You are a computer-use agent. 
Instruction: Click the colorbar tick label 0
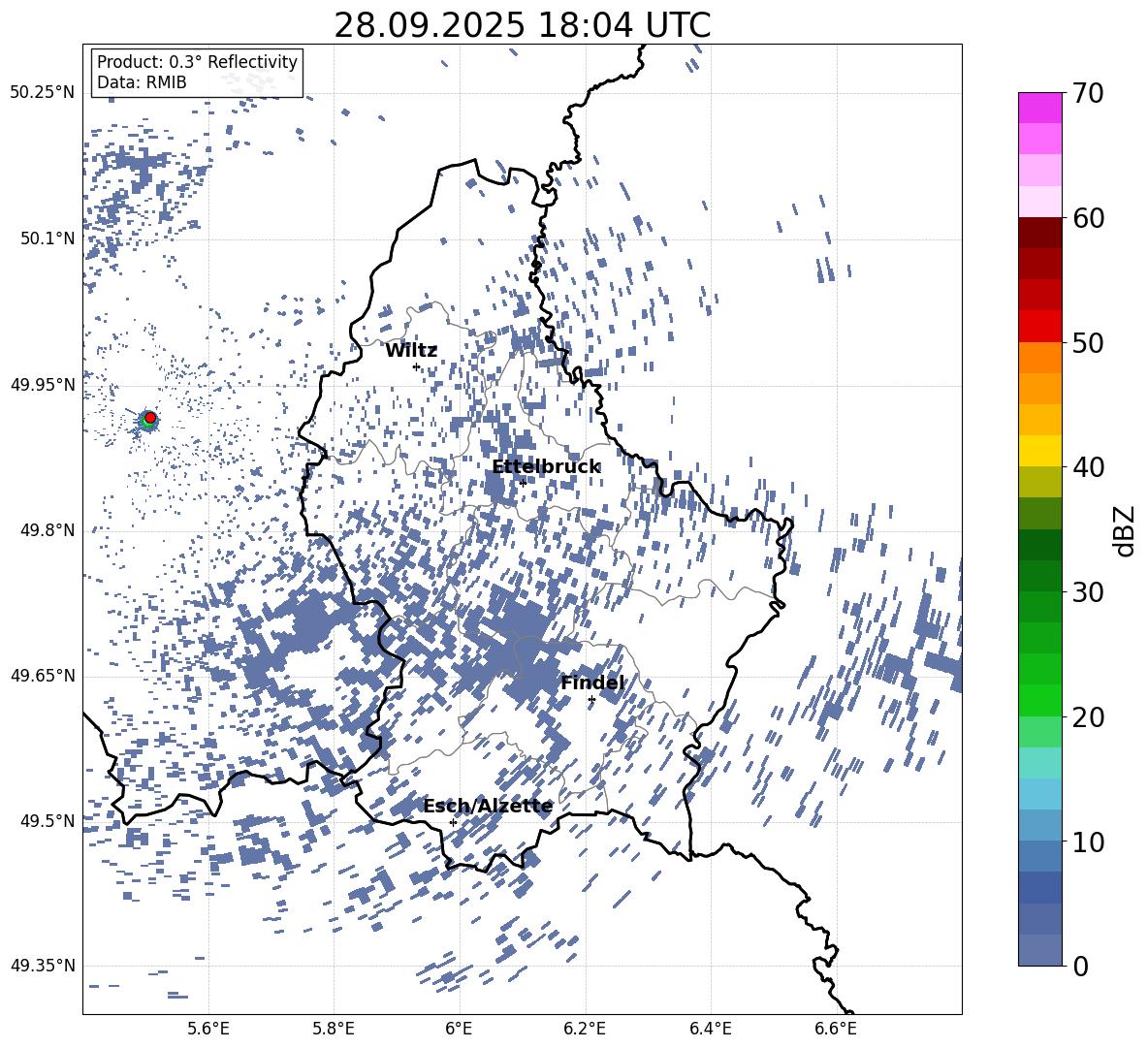point(1080,967)
